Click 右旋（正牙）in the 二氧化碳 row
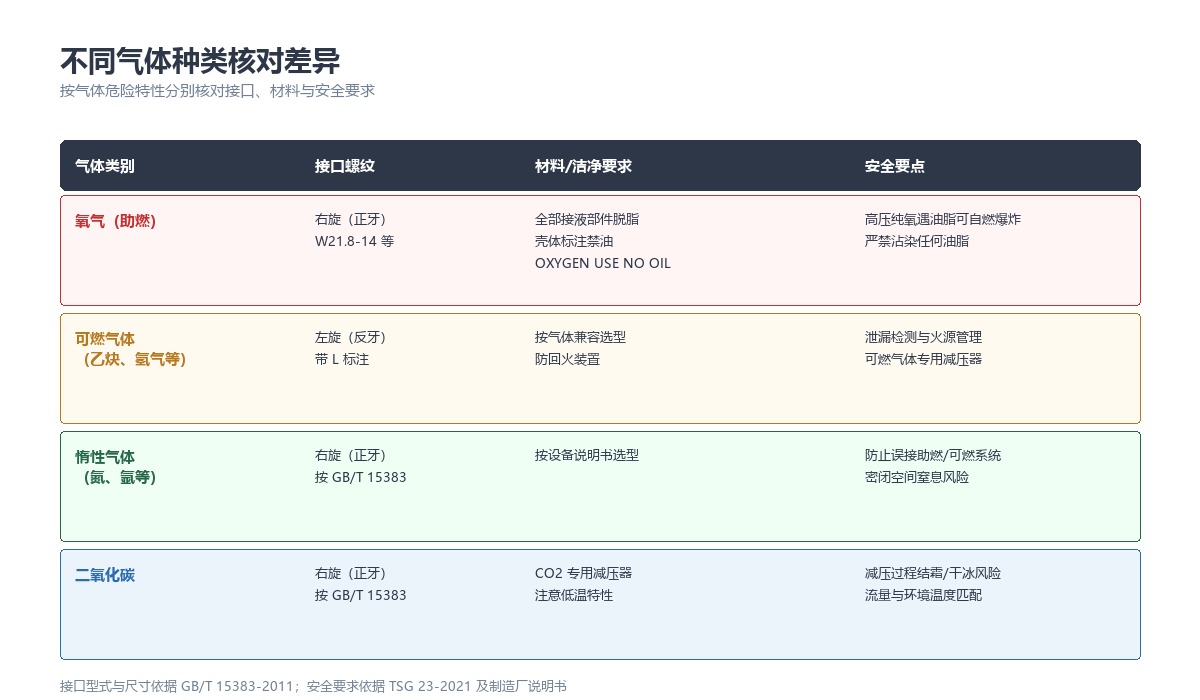The width and height of the screenshot is (1200, 700). pos(350,573)
